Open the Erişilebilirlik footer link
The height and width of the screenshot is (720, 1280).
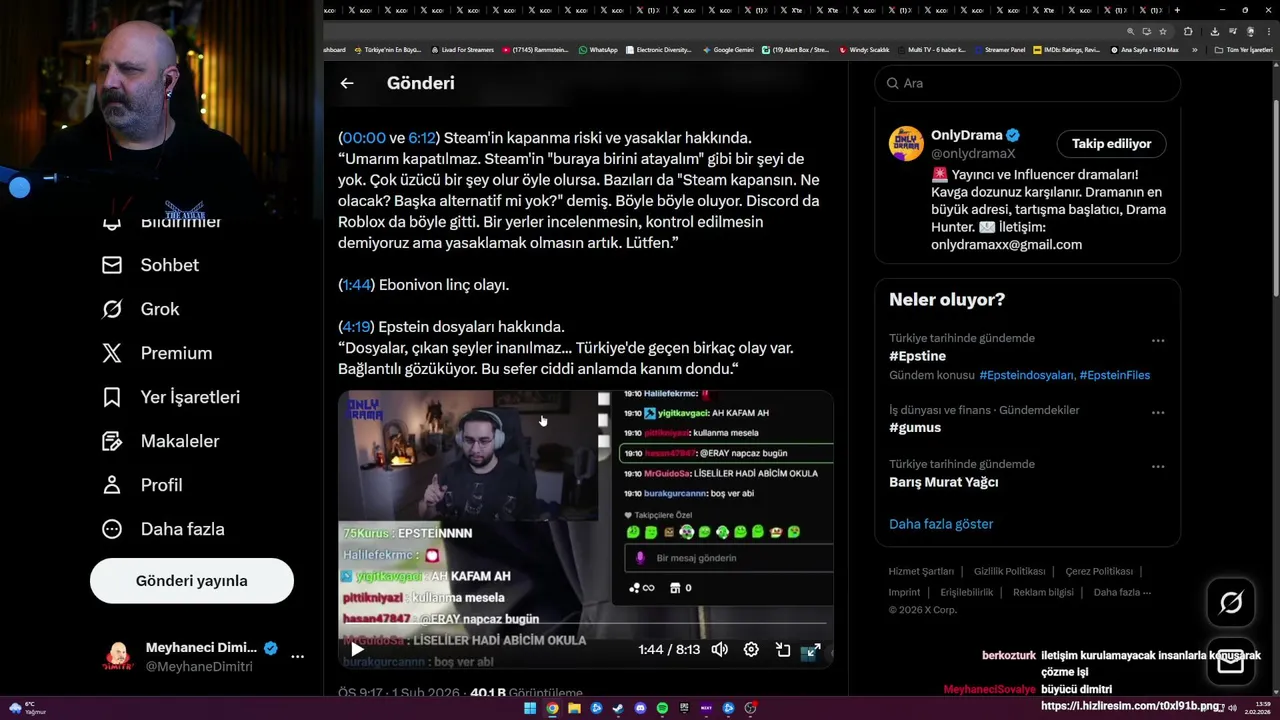[x=967, y=592]
